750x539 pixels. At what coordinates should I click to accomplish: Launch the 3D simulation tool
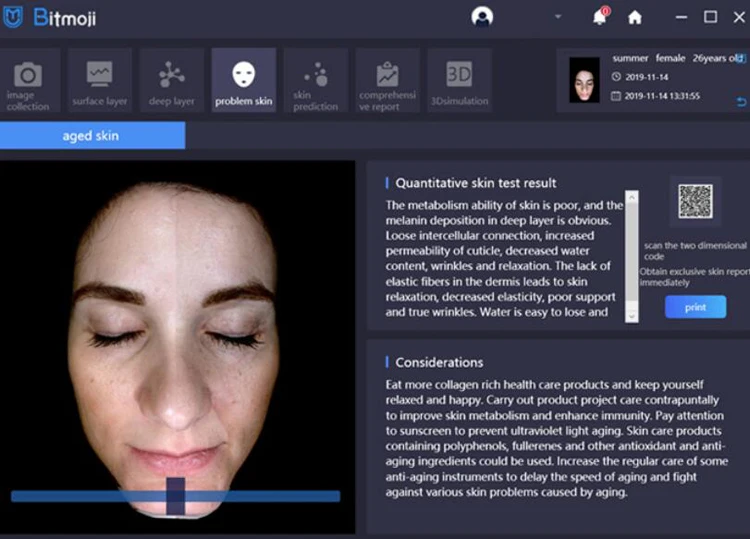(x=459, y=80)
